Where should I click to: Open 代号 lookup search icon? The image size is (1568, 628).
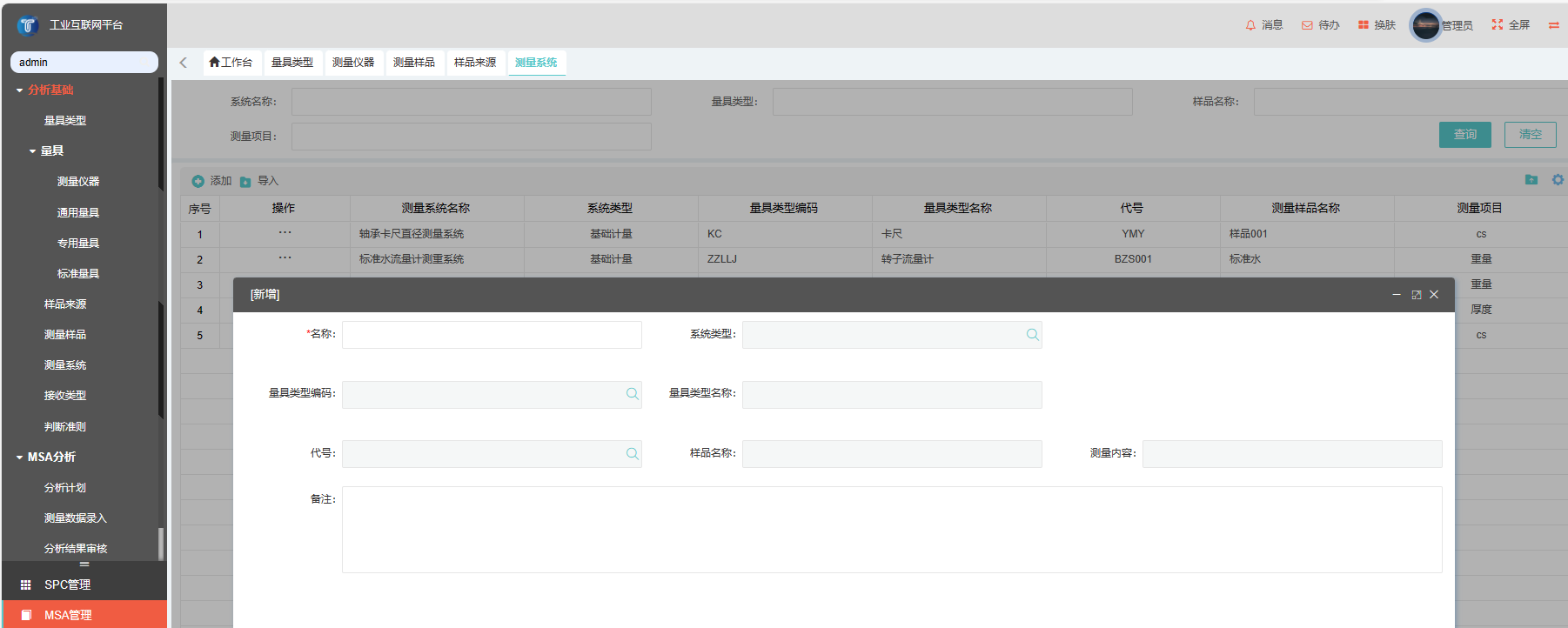point(632,454)
